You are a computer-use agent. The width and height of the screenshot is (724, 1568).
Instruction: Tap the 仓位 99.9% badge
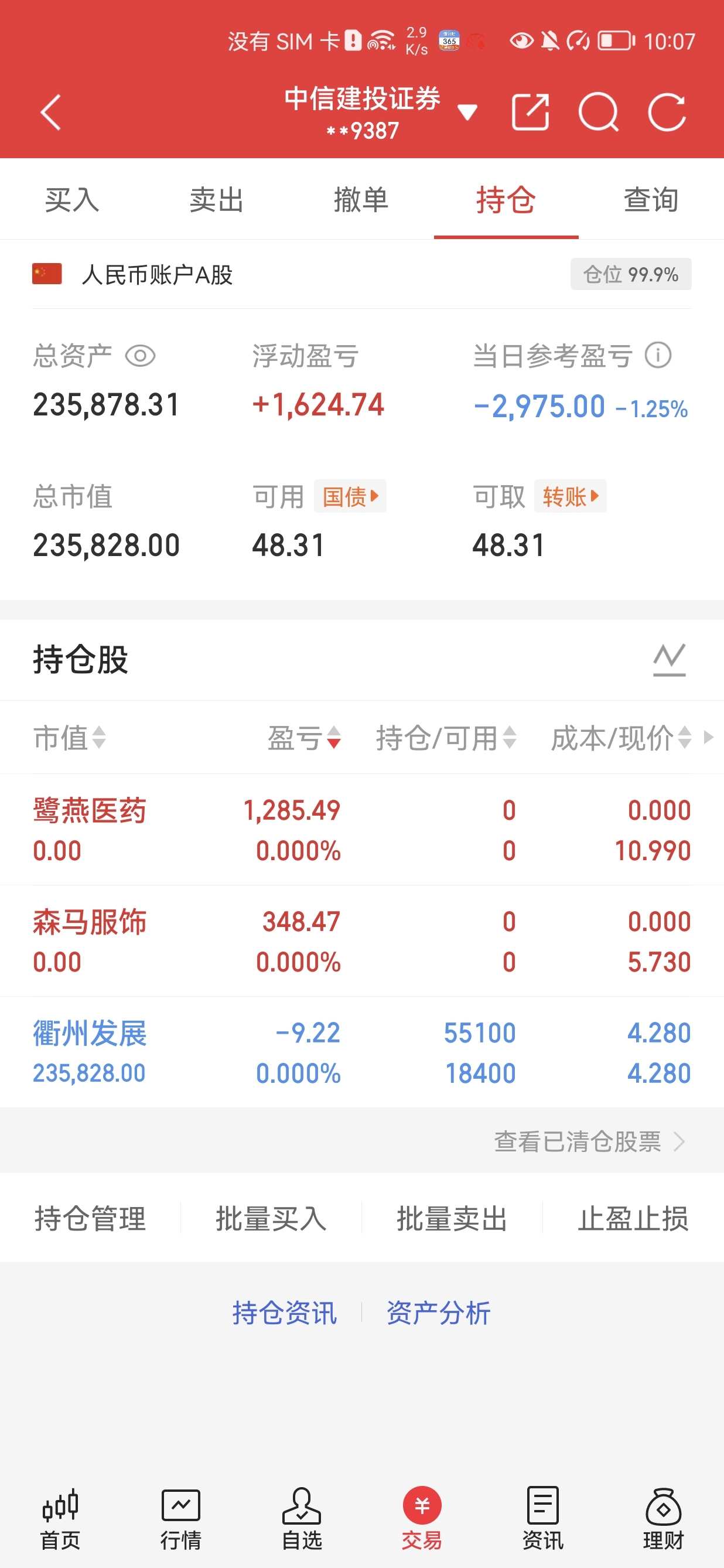(631, 274)
